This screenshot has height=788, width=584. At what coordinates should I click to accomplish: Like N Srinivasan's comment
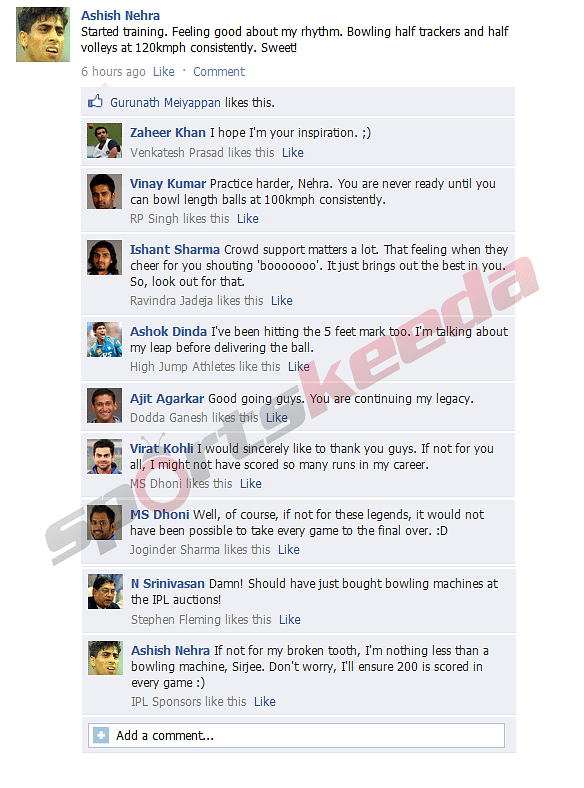coord(290,620)
